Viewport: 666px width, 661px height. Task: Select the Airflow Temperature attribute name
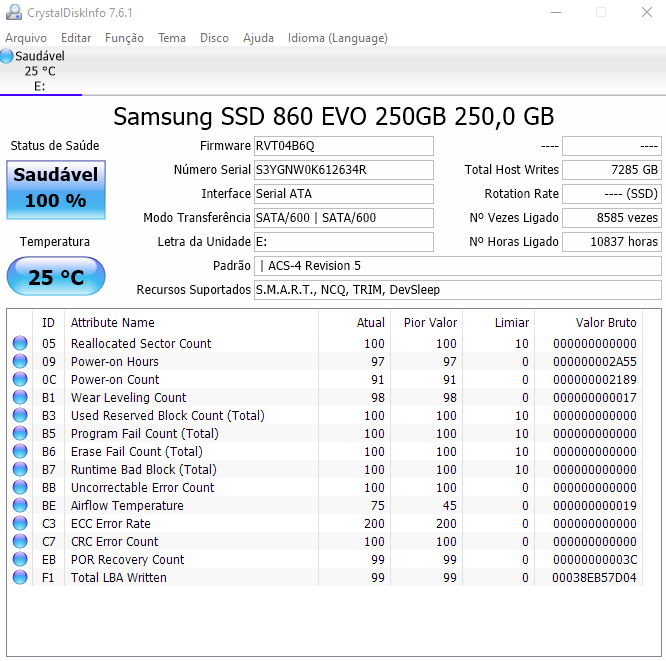point(127,506)
